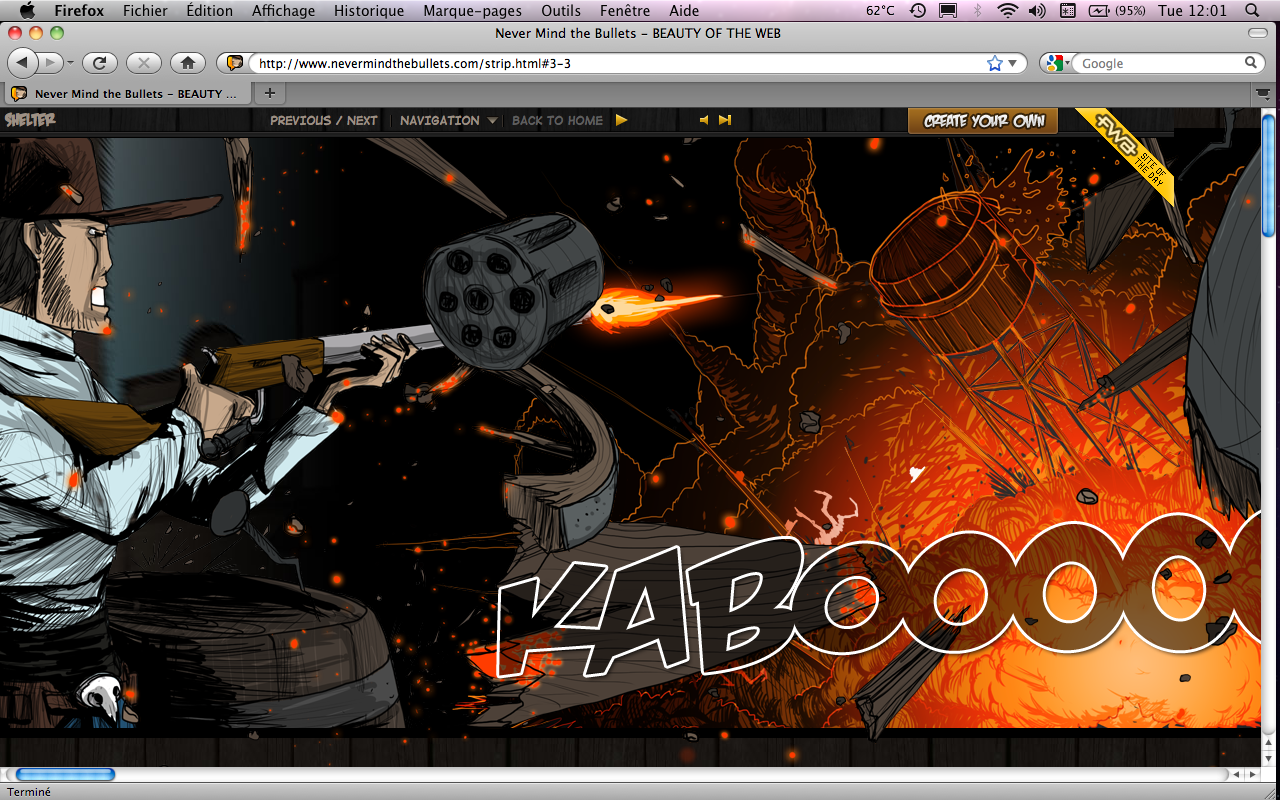Click the horizontal scrollbar thumb
1280x800 pixels.
click(65, 774)
